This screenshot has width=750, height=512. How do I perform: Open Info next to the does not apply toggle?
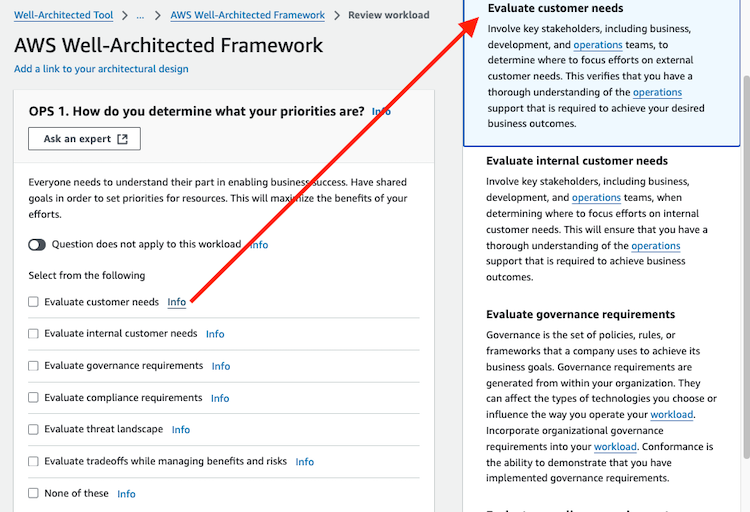point(259,245)
